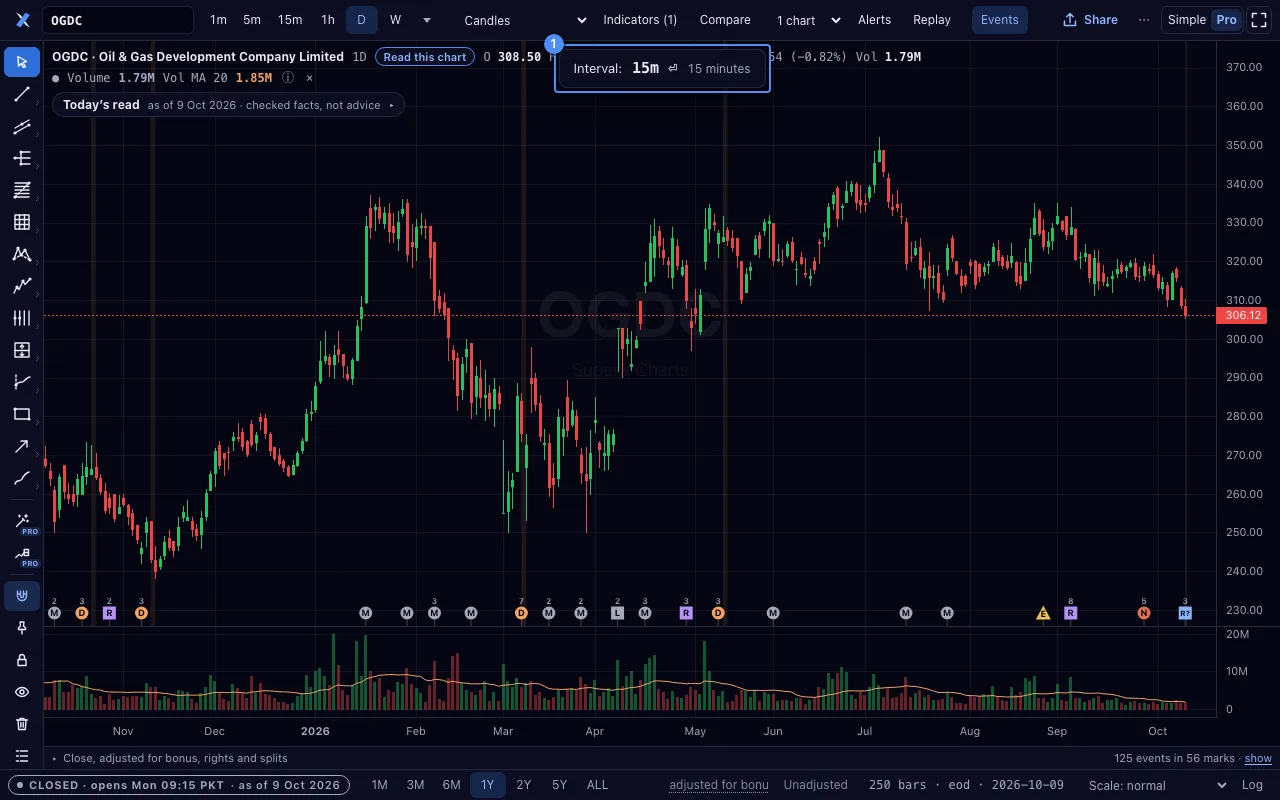Pin the drawing toolbar
This screenshot has width=1280, height=800.
point(22,628)
